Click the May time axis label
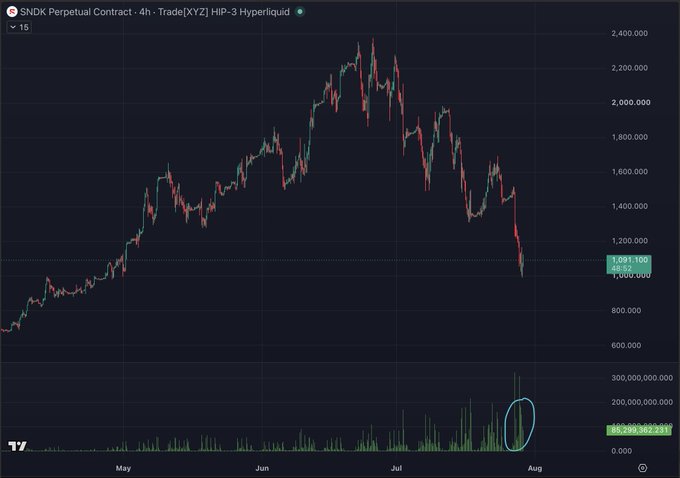680x478 pixels. pos(123,468)
